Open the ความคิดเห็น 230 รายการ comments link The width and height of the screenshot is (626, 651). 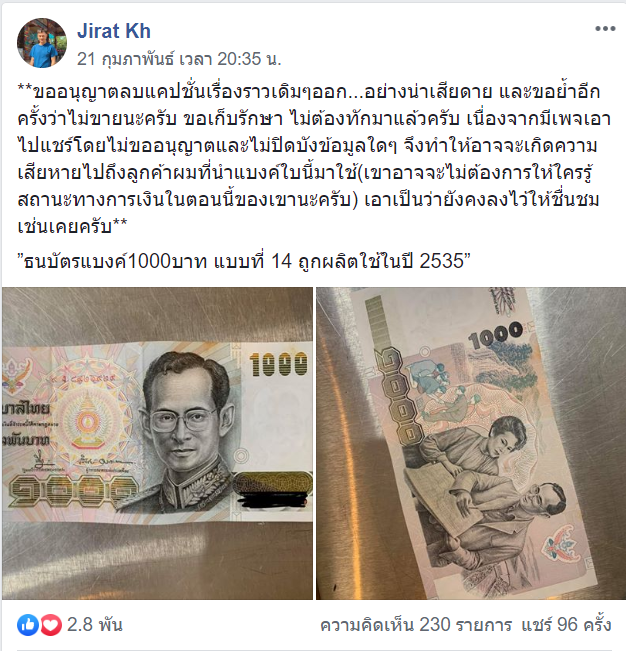(416, 625)
